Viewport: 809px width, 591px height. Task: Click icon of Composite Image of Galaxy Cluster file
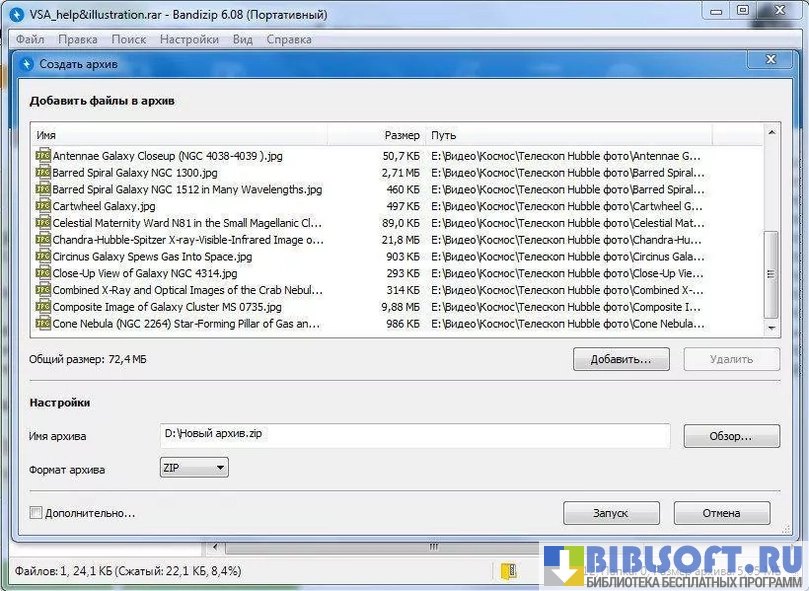tap(43, 307)
